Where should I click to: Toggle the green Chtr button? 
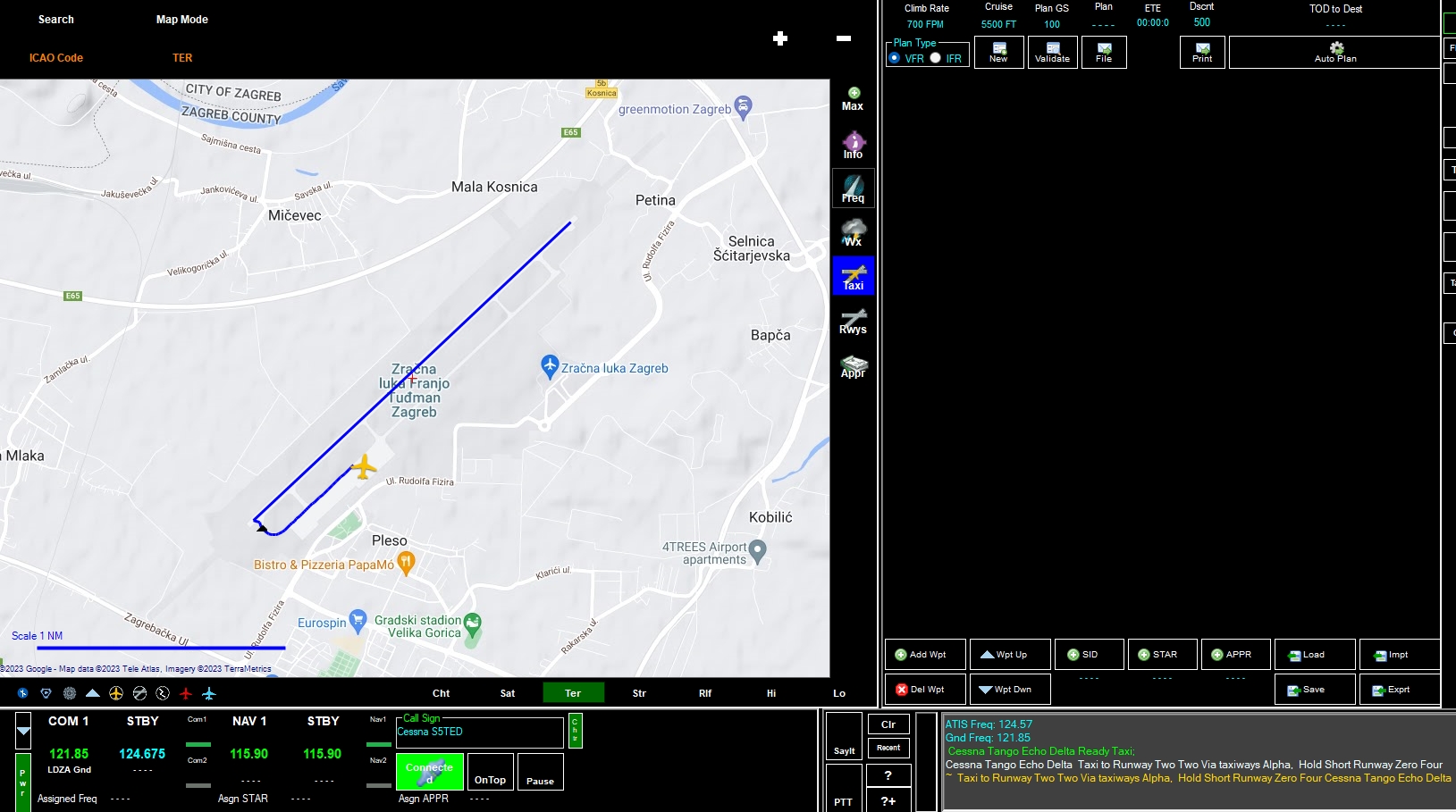(x=575, y=731)
